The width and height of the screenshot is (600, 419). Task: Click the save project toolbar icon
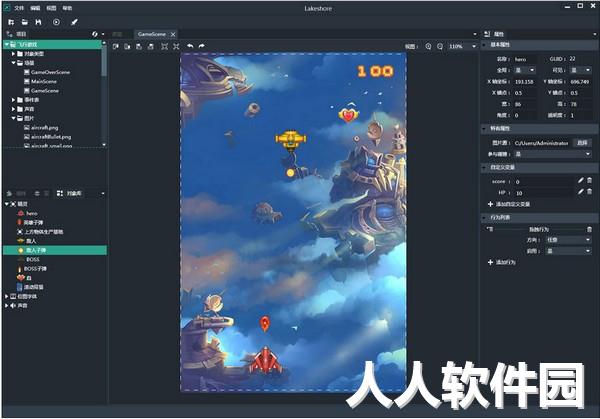tap(38, 22)
